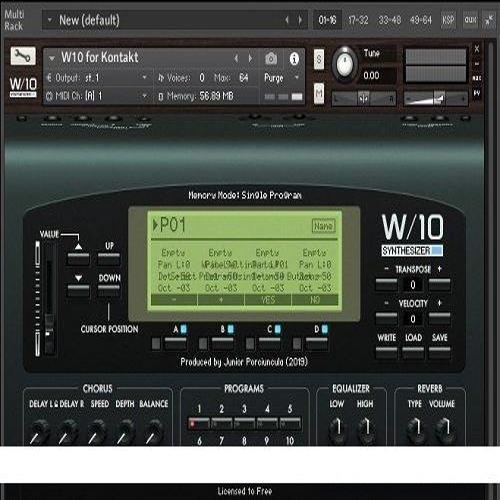This screenshot has width=500, height=500.
Task: Click the LOAD button
Action: [x=413, y=353]
